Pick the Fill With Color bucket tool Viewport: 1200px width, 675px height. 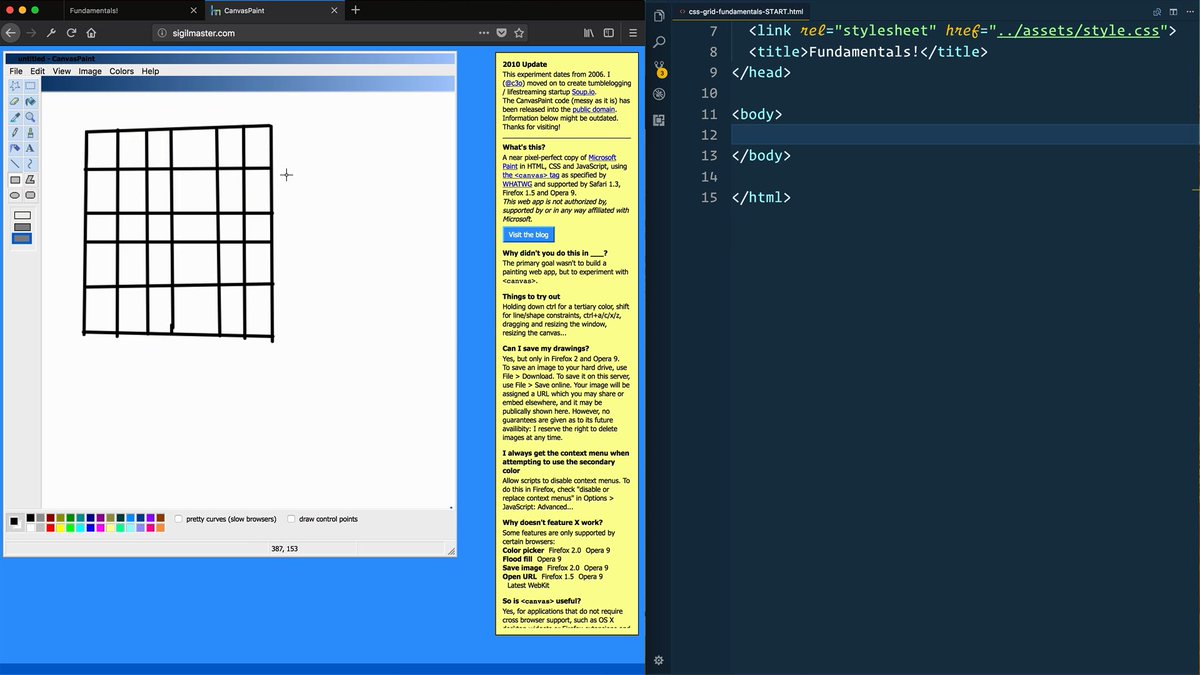point(29,101)
